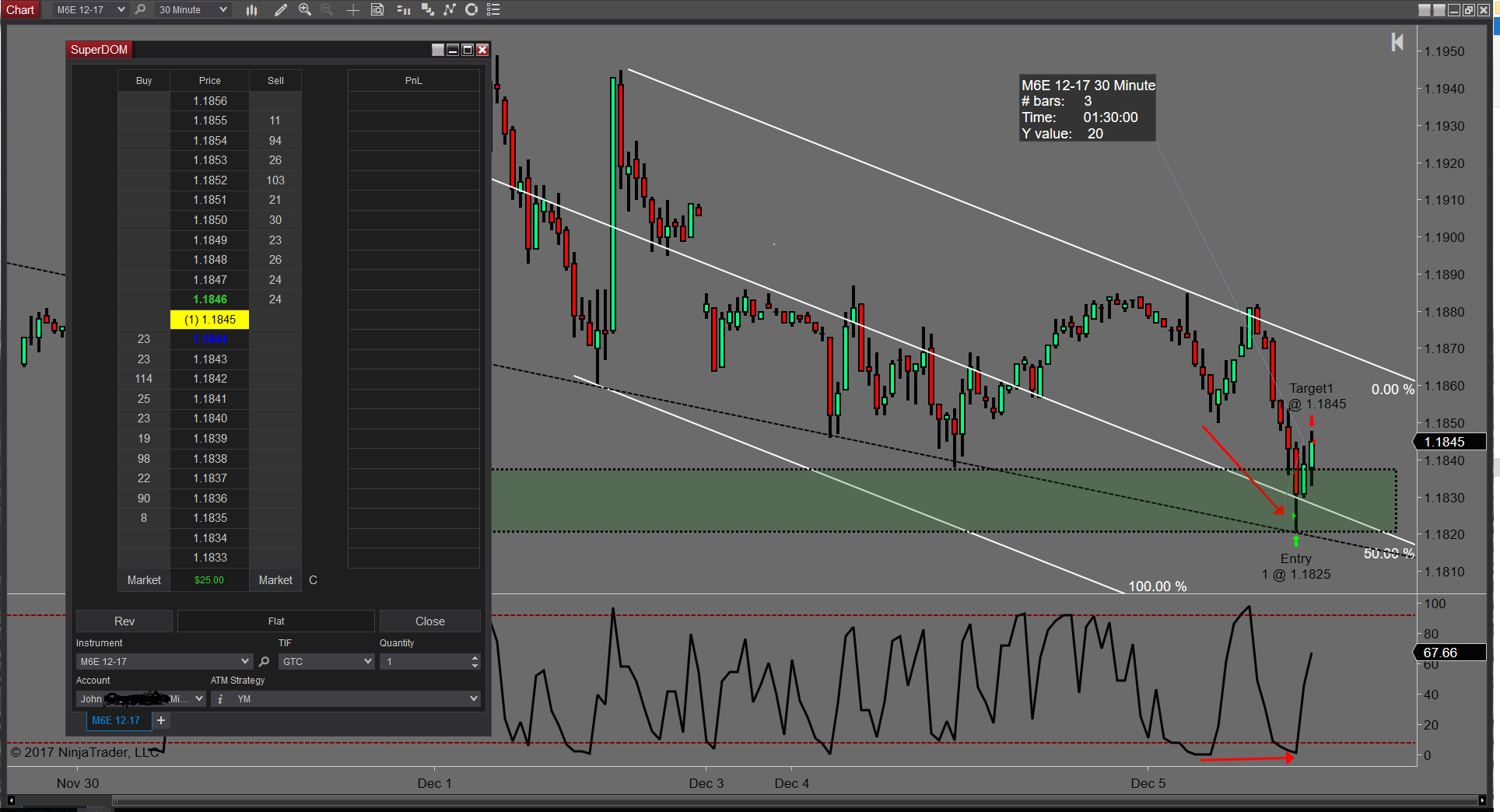Open the indicators icon

pyautogui.click(x=450, y=9)
